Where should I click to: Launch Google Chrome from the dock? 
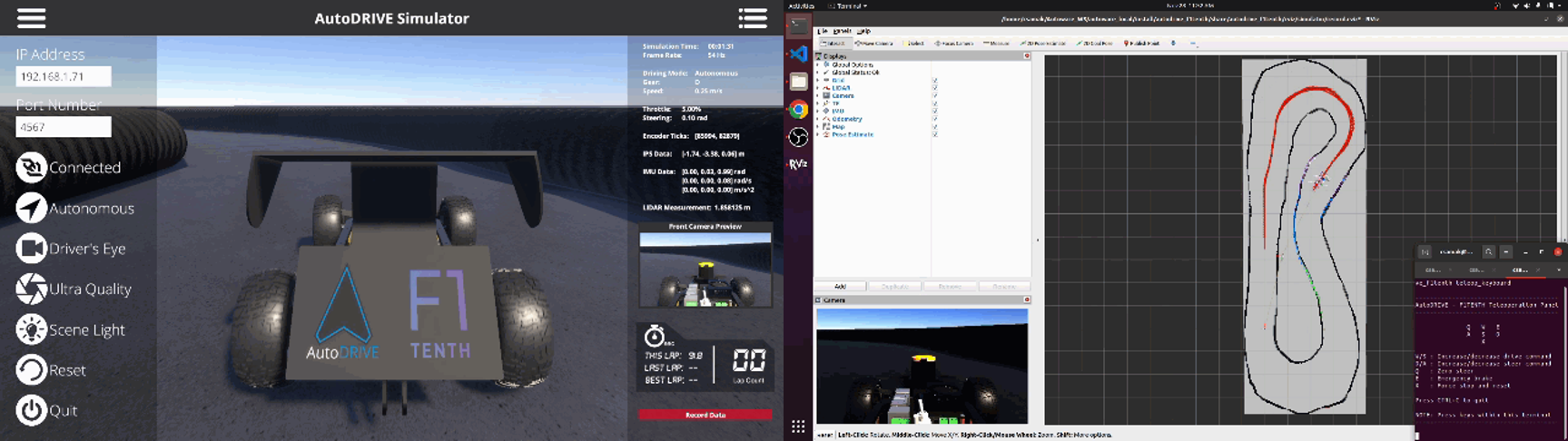tap(798, 109)
